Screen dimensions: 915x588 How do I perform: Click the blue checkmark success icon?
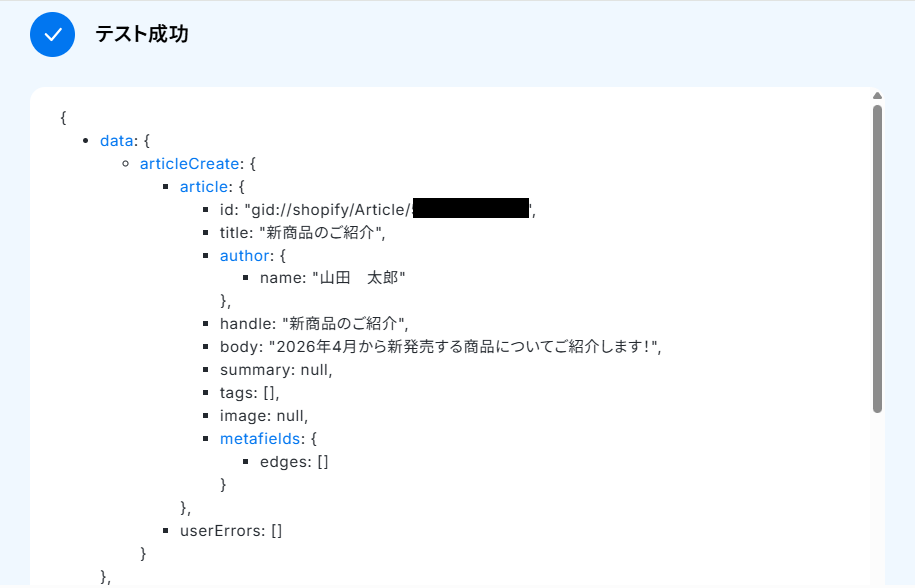point(52,34)
